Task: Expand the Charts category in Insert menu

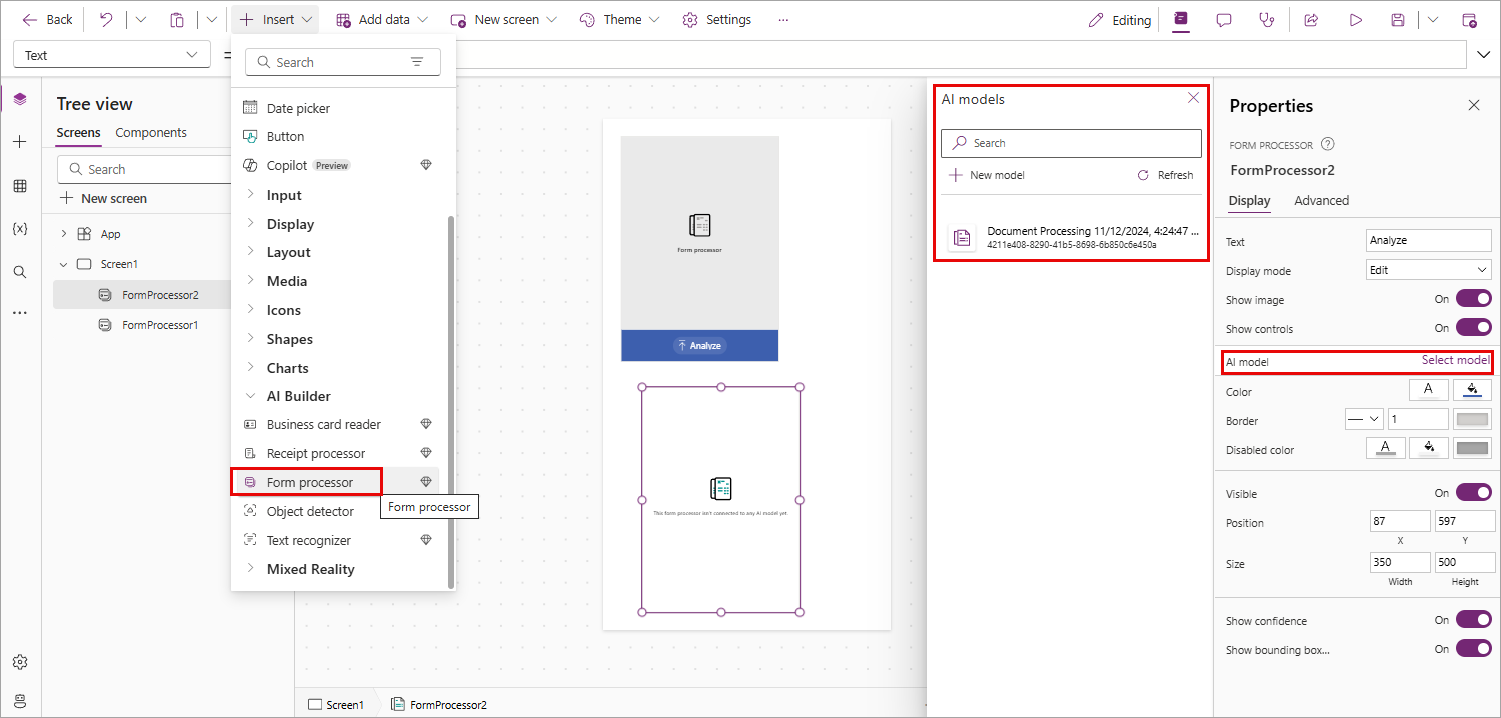Action: click(x=290, y=367)
